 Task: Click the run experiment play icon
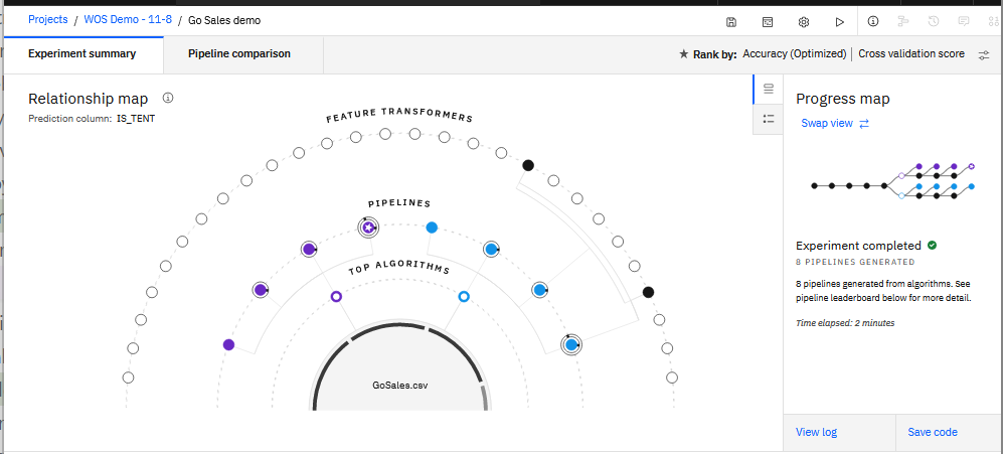(x=840, y=21)
